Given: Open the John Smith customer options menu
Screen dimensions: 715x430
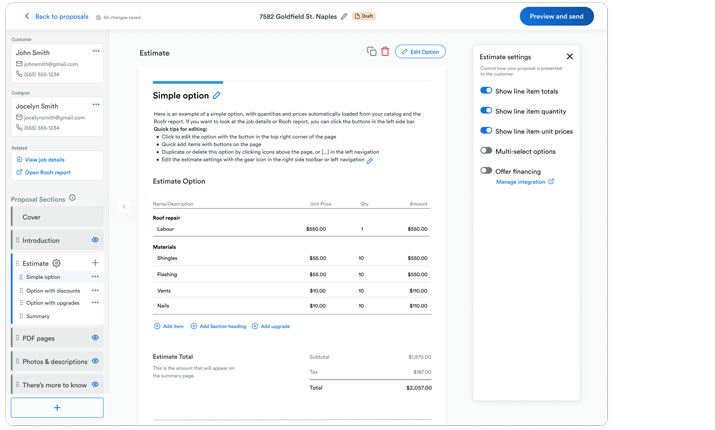Looking at the screenshot, I should pyautogui.click(x=96, y=51).
